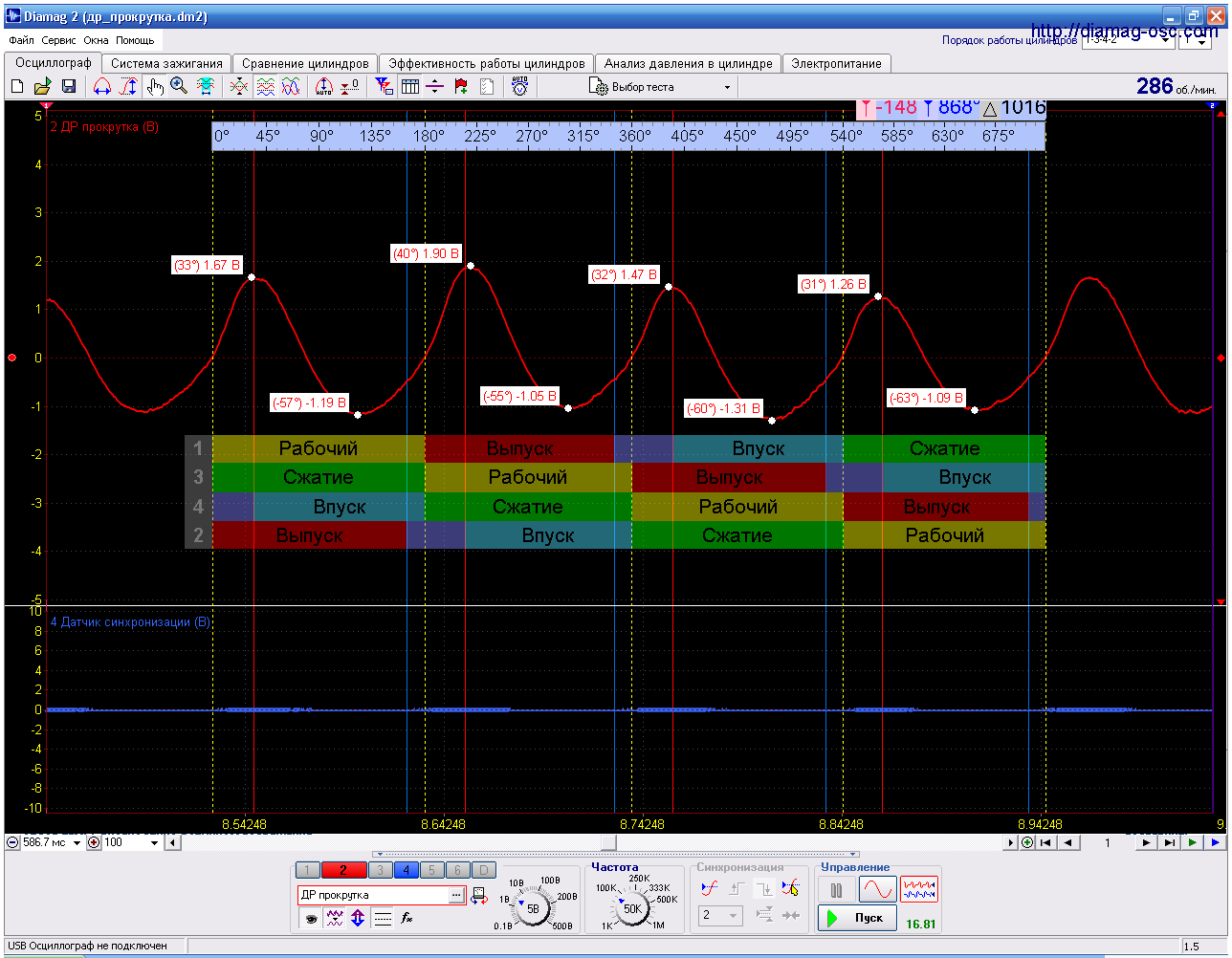The image size is (1232, 958).
Task: Open an oscillogram file from folder
Action: [x=43, y=87]
